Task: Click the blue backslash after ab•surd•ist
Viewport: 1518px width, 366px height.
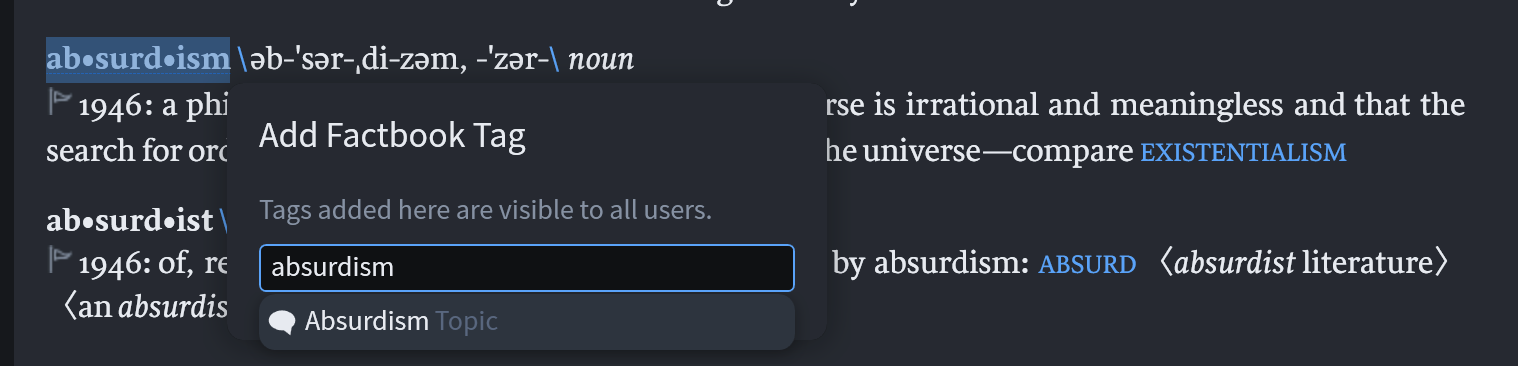Action: 224,219
